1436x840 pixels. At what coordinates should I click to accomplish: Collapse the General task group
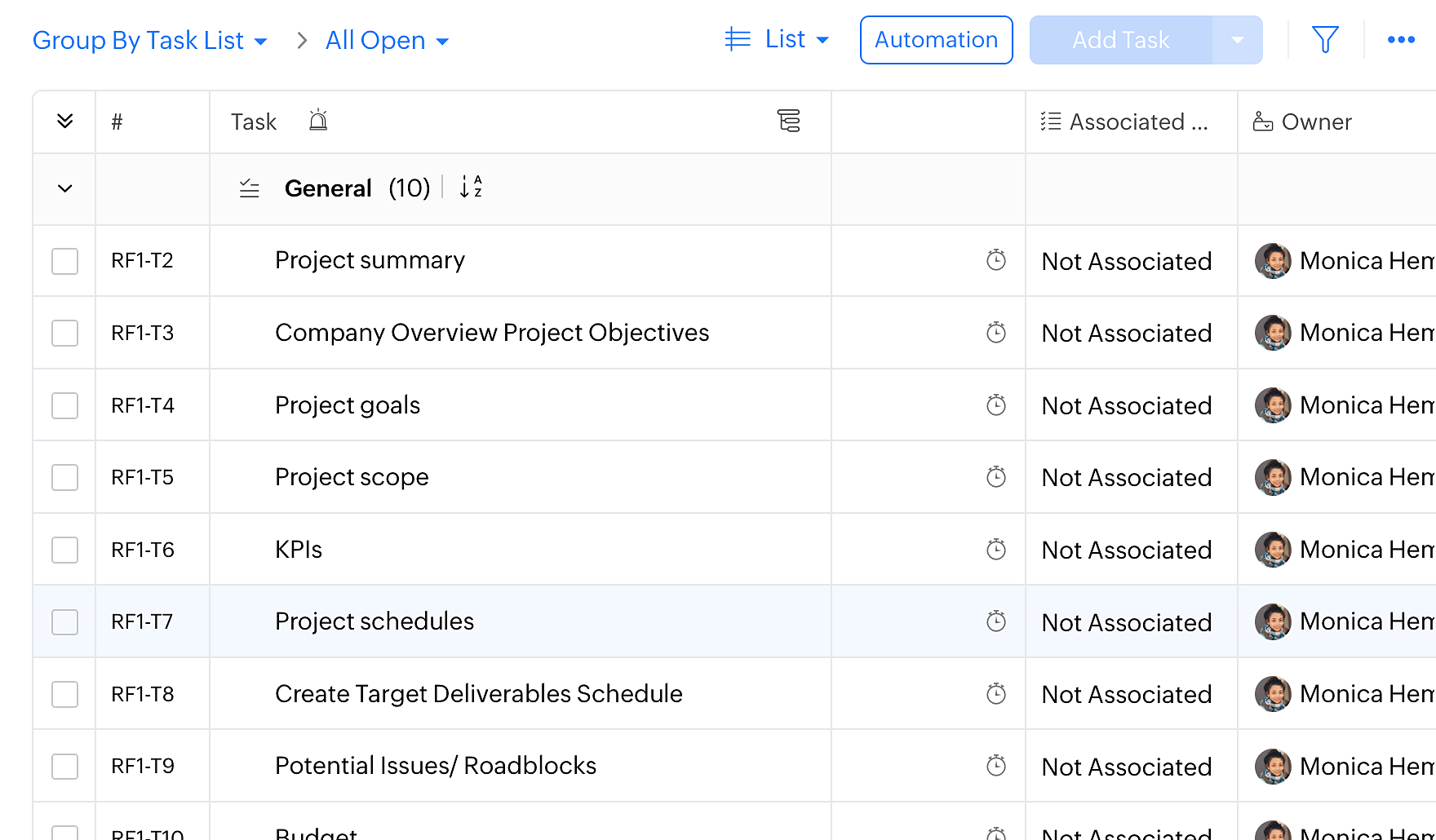pyautogui.click(x=65, y=188)
